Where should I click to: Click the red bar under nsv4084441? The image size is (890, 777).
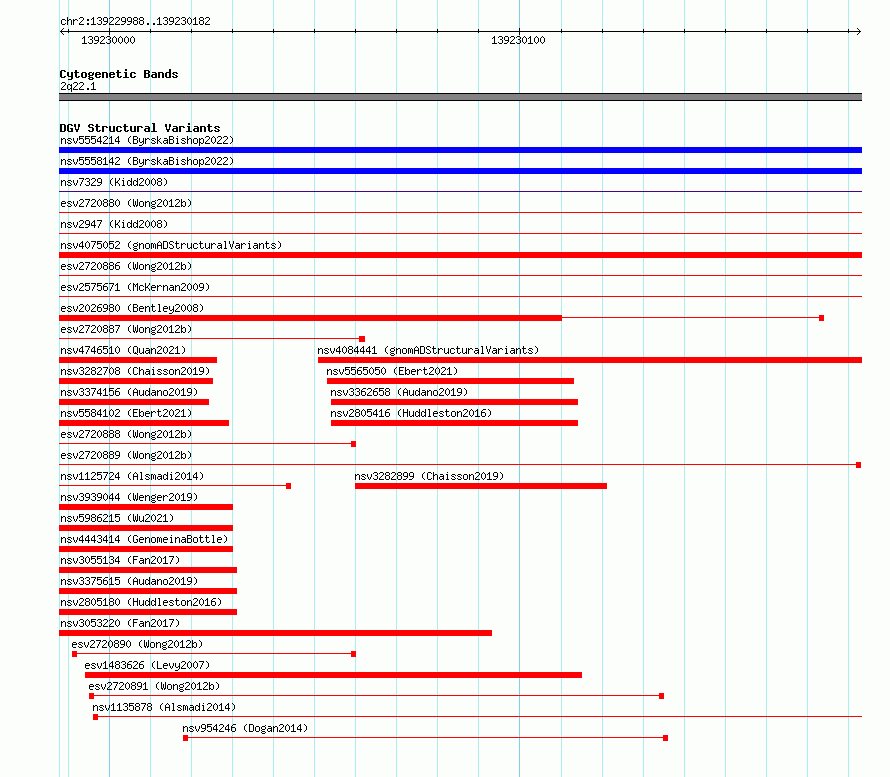590,360
